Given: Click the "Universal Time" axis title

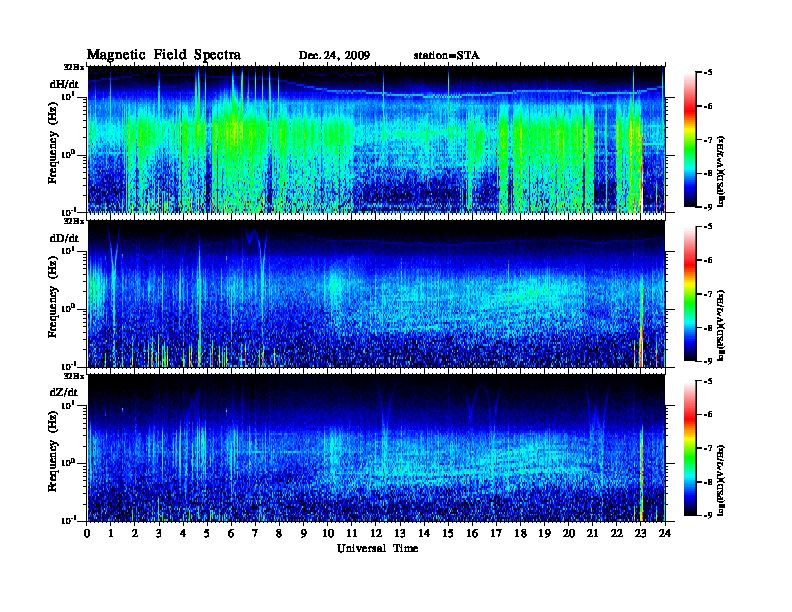Looking at the screenshot, I should [x=377, y=548].
